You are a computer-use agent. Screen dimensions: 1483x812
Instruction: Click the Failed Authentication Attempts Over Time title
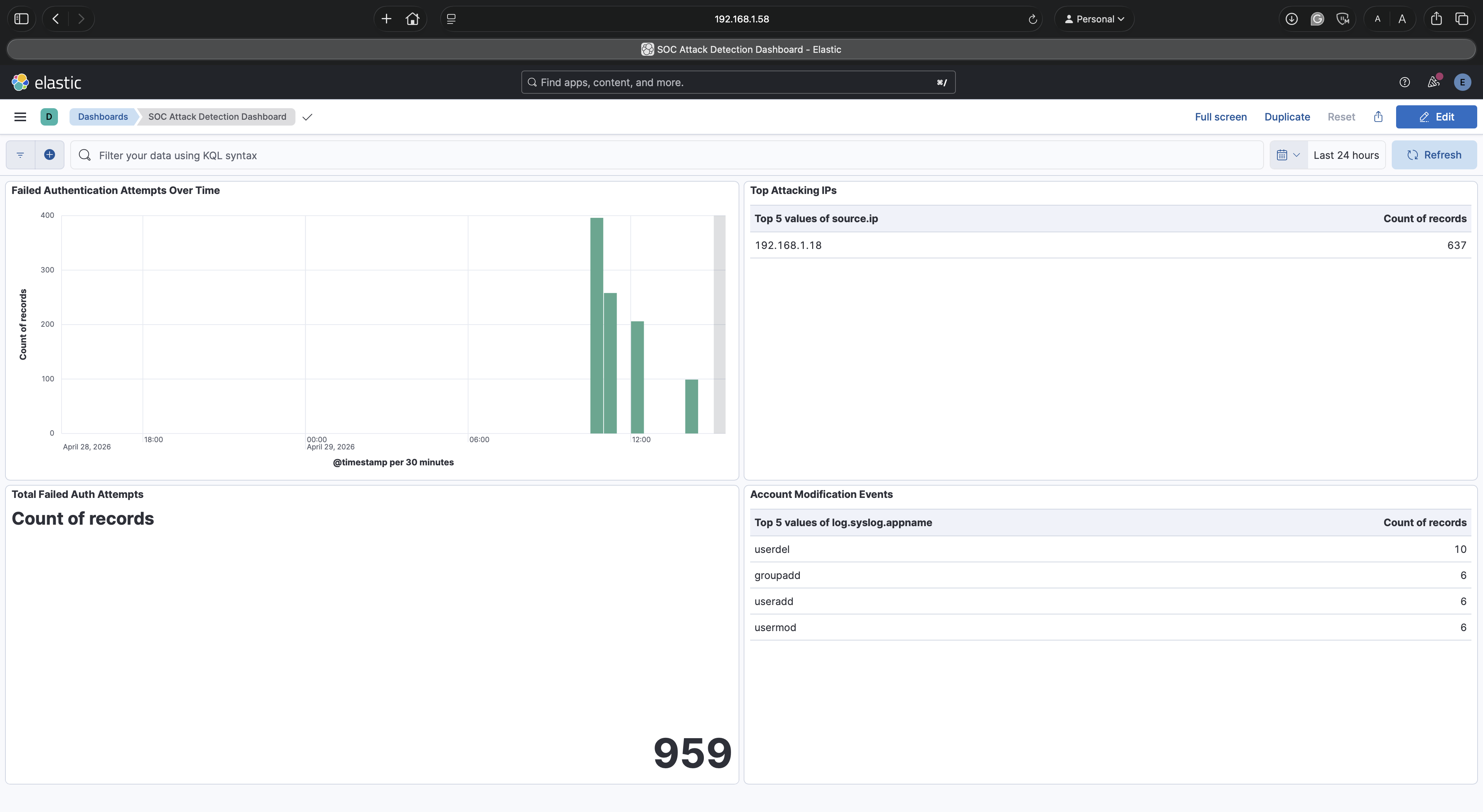[115, 190]
